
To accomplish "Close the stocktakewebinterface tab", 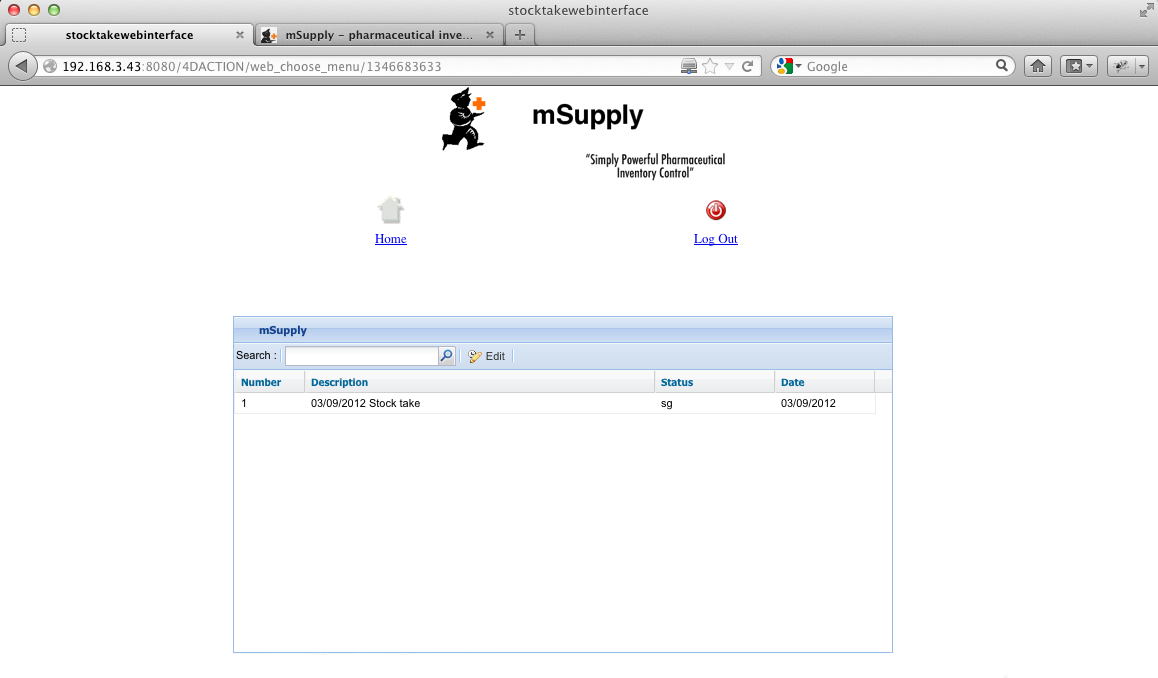I will click(x=239, y=35).
